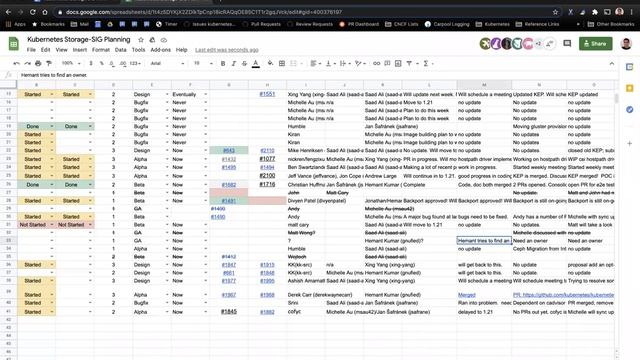The width and height of the screenshot is (640, 360).
Task: Insert chart using toolbar icon
Action: 398,63
